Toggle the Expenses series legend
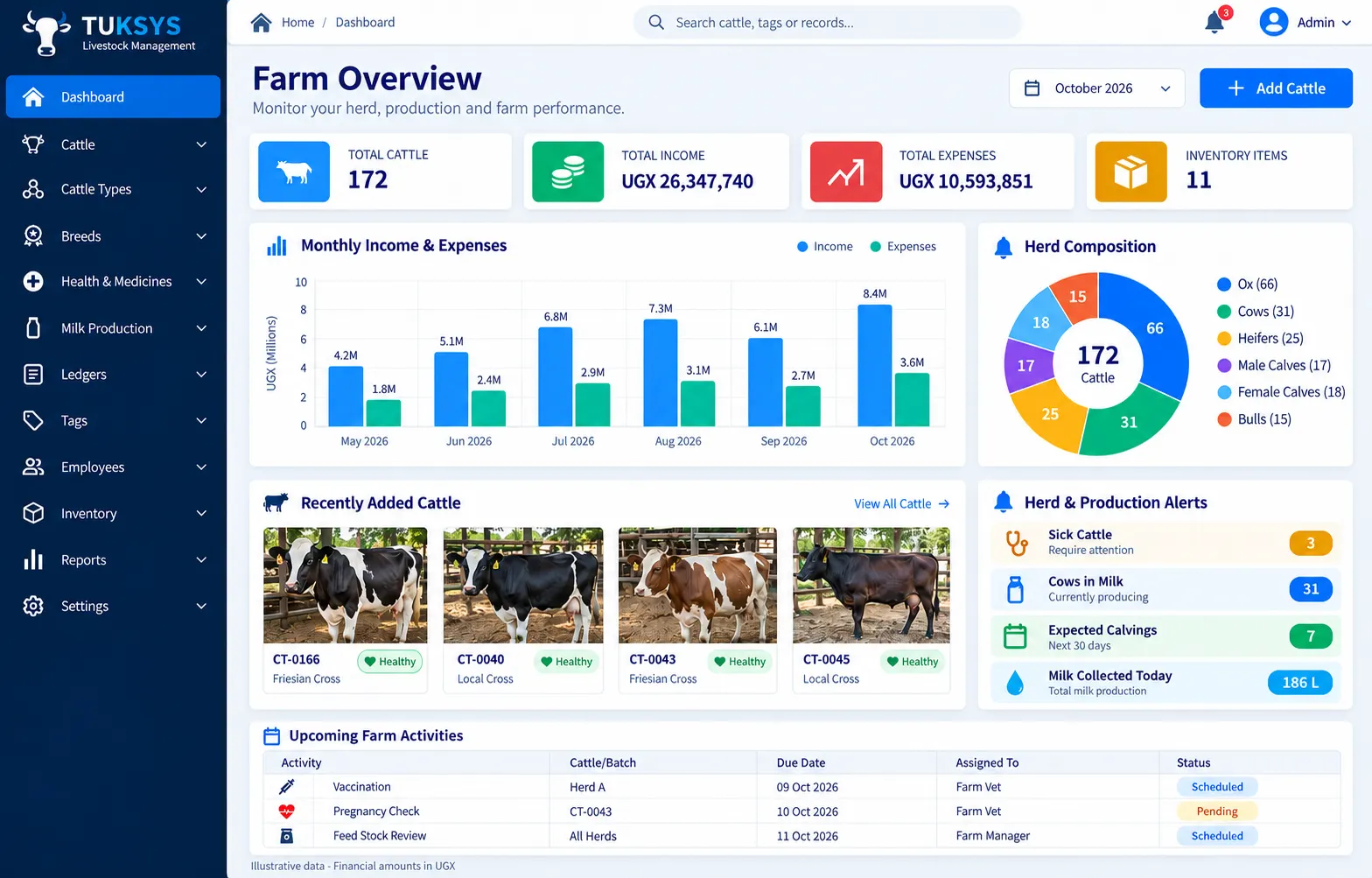The height and width of the screenshot is (878, 1372). coord(903,247)
